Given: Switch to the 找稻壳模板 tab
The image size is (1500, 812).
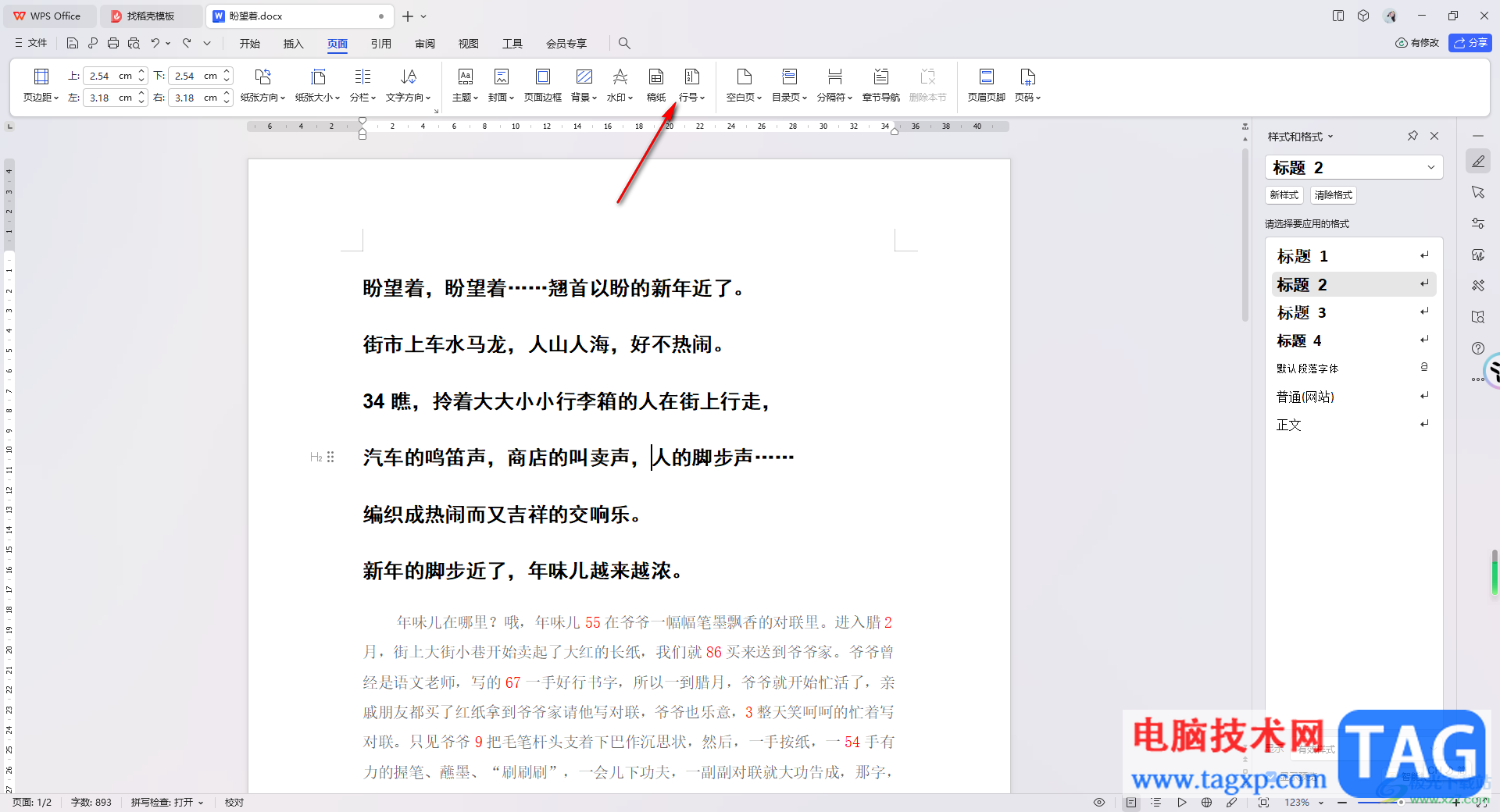Looking at the screenshot, I should click(151, 16).
